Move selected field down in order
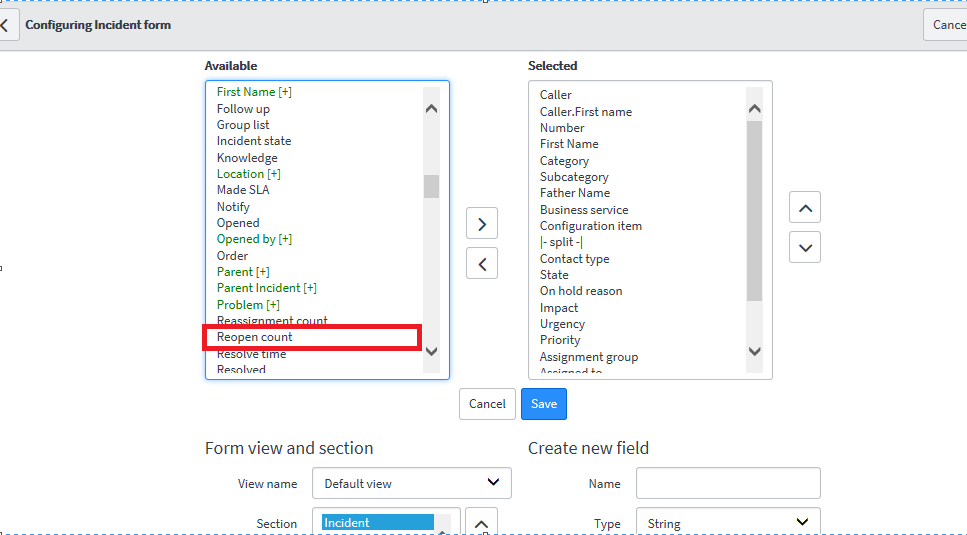The width and height of the screenshot is (967, 535). point(805,247)
